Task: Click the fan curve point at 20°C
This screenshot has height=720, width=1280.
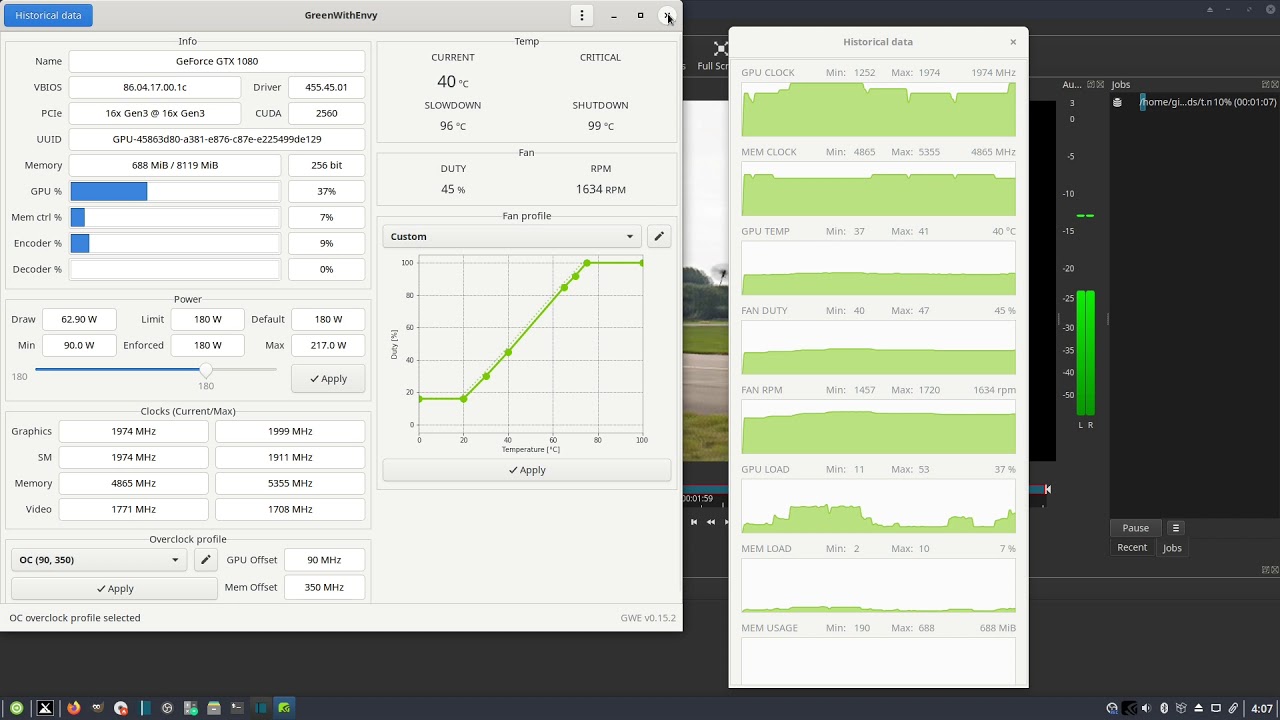Action: [x=463, y=399]
